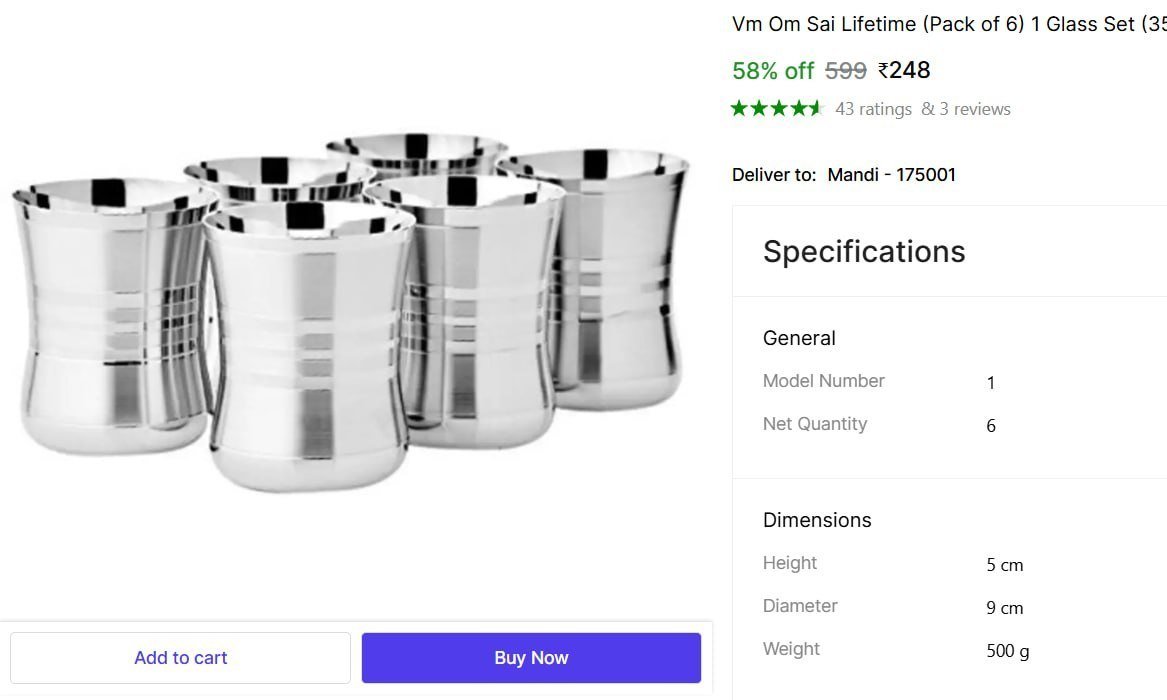Click the ₹248 selling price
Screen dimensions: 1167x700
click(904, 70)
